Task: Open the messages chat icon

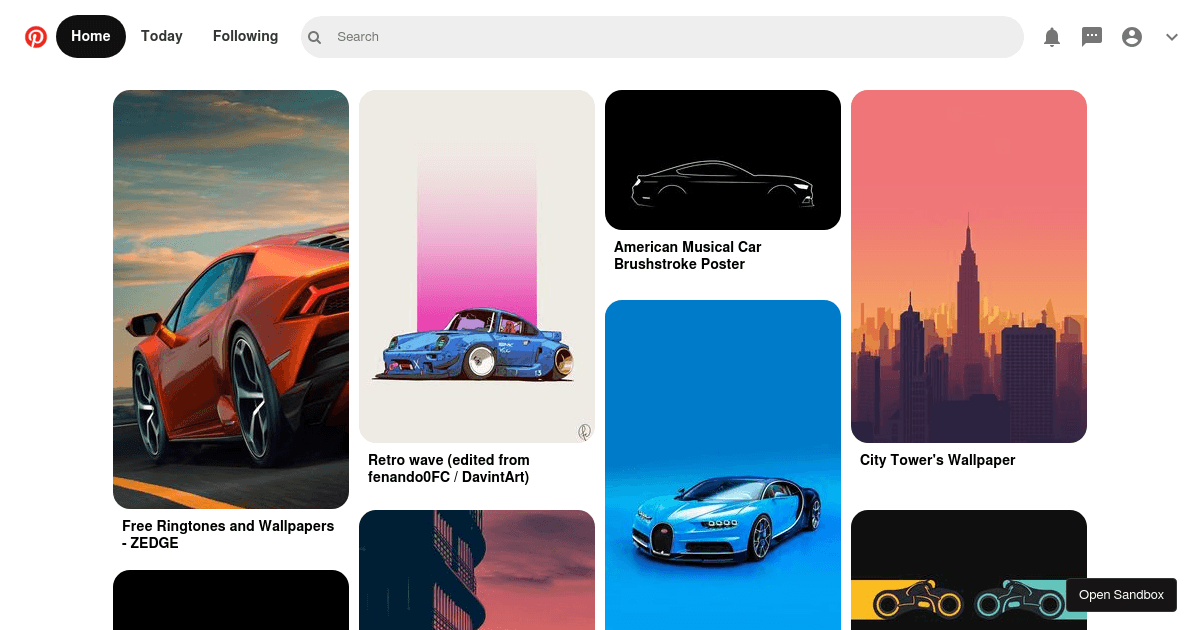Action: 1091,36
